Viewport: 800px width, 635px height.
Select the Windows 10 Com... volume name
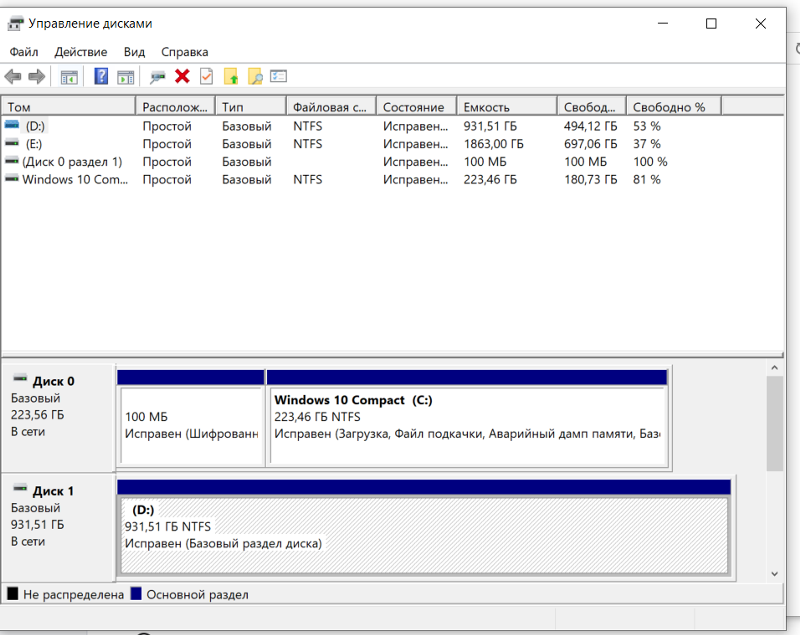75,180
